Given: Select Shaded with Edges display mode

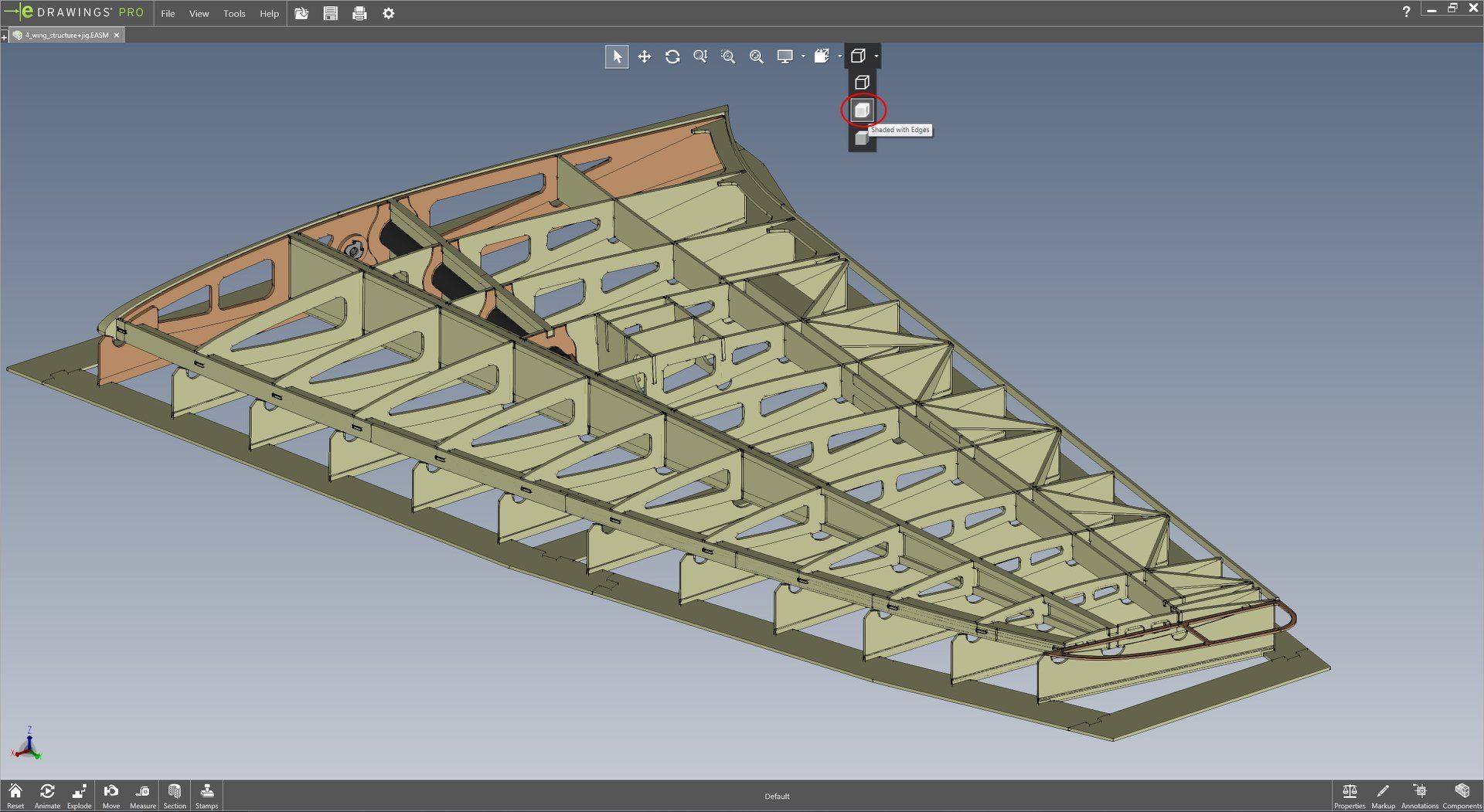Looking at the screenshot, I should [x=862, y=110].
